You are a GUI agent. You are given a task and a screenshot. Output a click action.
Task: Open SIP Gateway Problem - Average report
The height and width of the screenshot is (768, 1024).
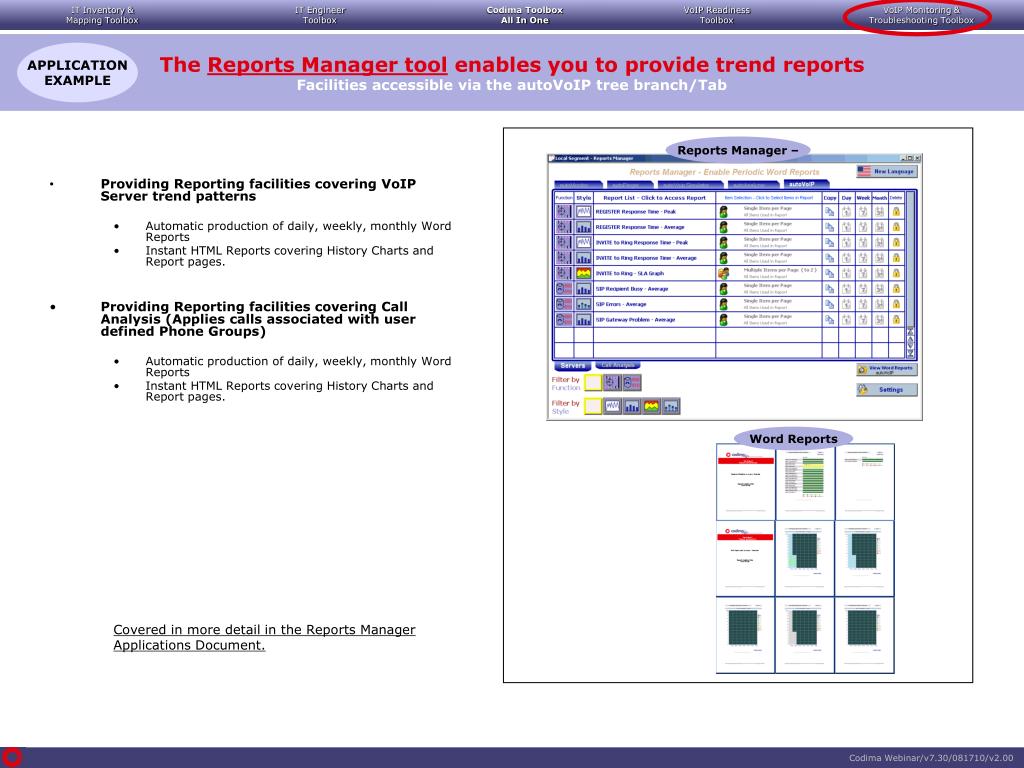[635, 320]
